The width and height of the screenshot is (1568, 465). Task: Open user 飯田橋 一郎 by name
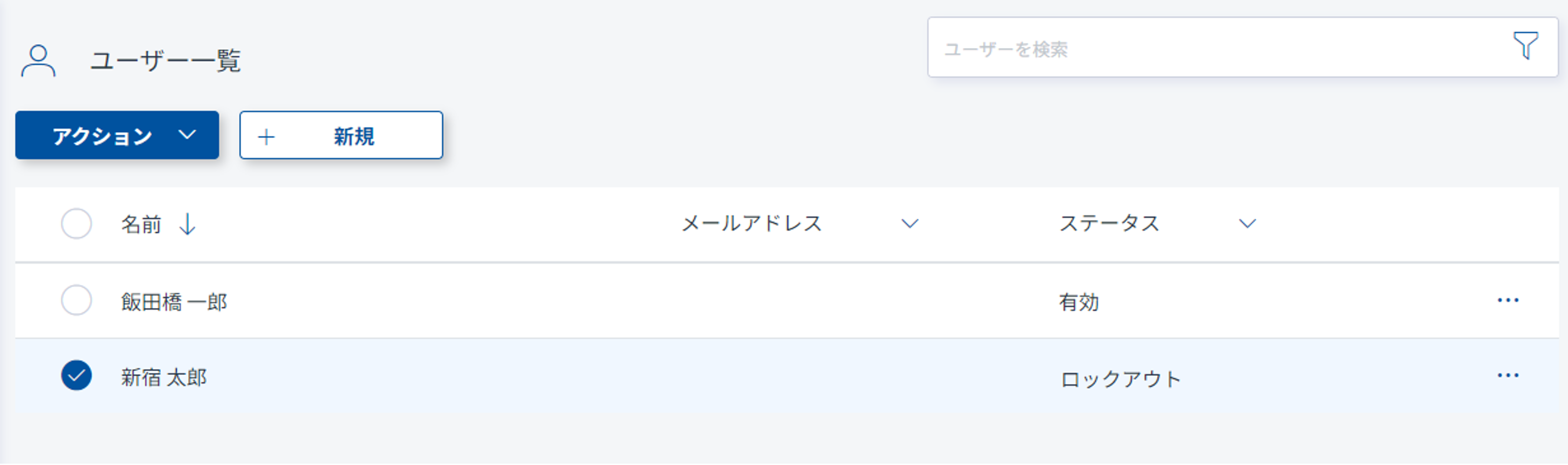[174, 302]
